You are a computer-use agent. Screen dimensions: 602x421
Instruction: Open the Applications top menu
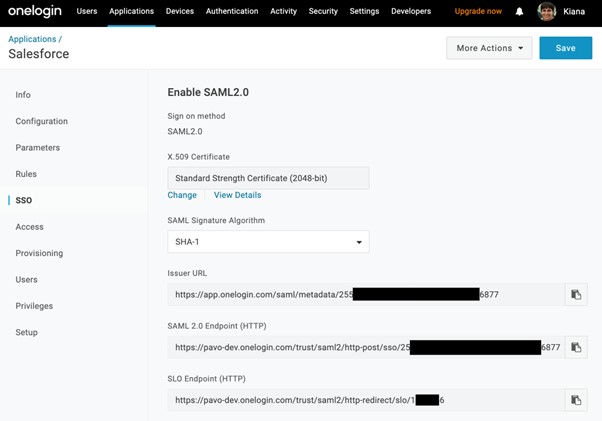point(131,11)
